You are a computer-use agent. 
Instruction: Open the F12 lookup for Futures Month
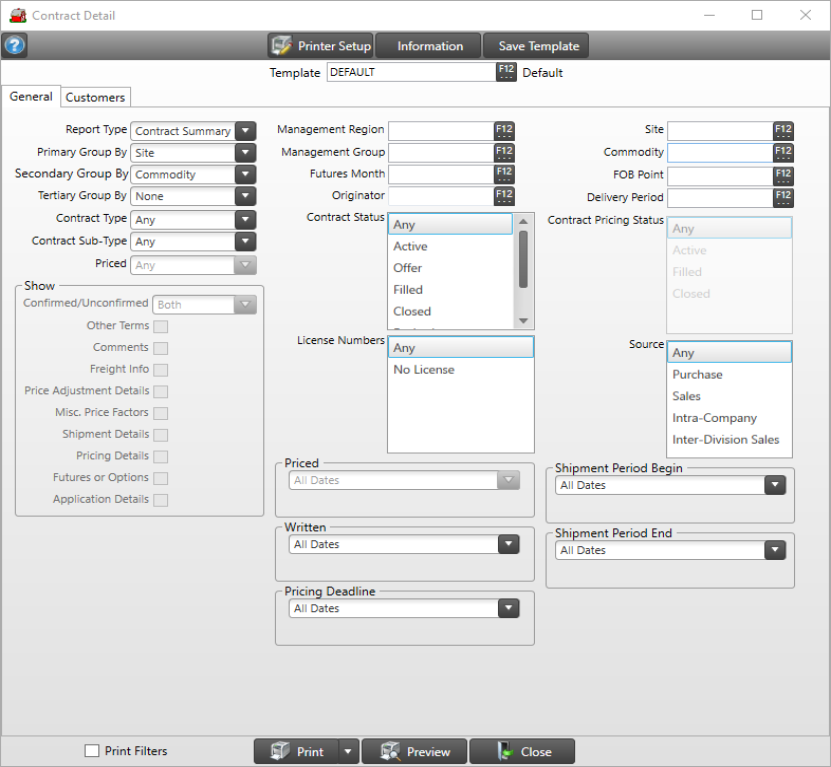point(504,175)
